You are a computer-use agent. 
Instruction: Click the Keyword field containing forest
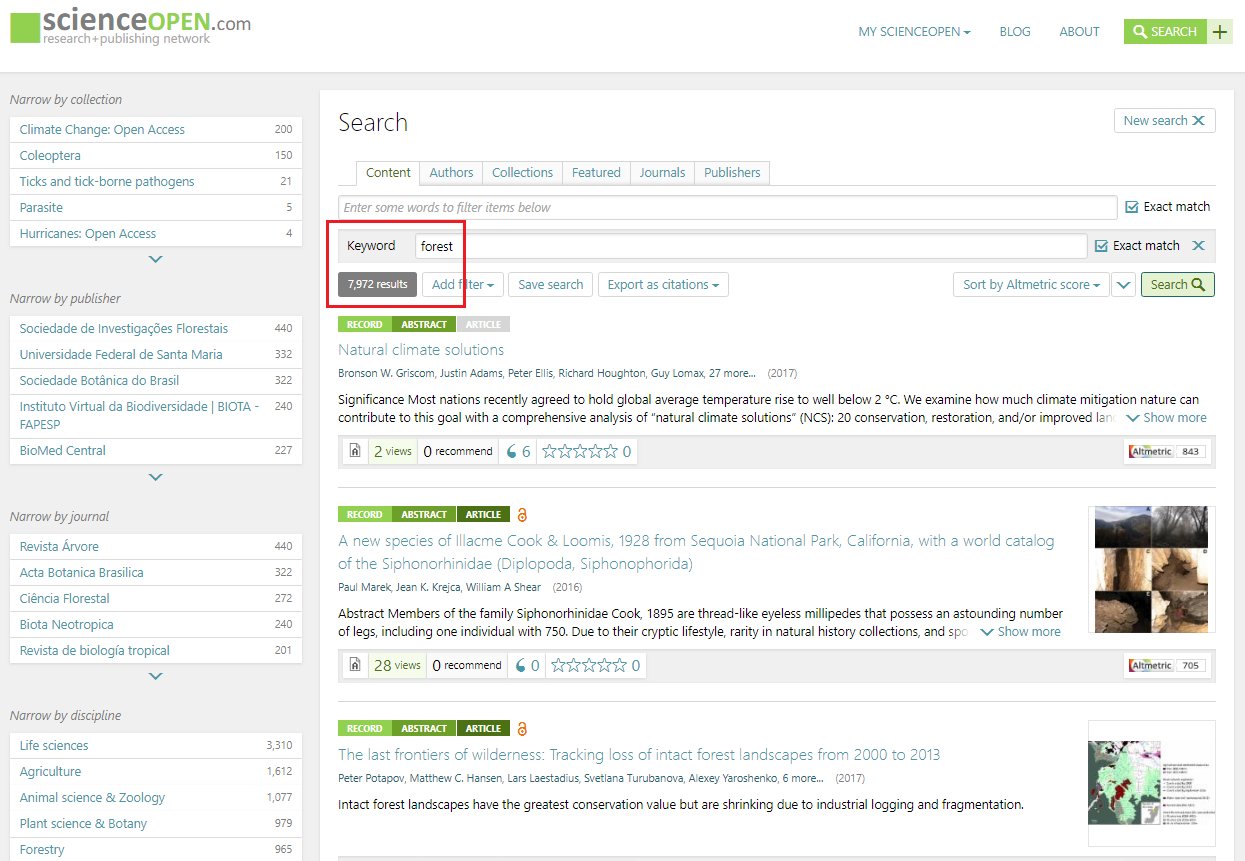[751, 246]
